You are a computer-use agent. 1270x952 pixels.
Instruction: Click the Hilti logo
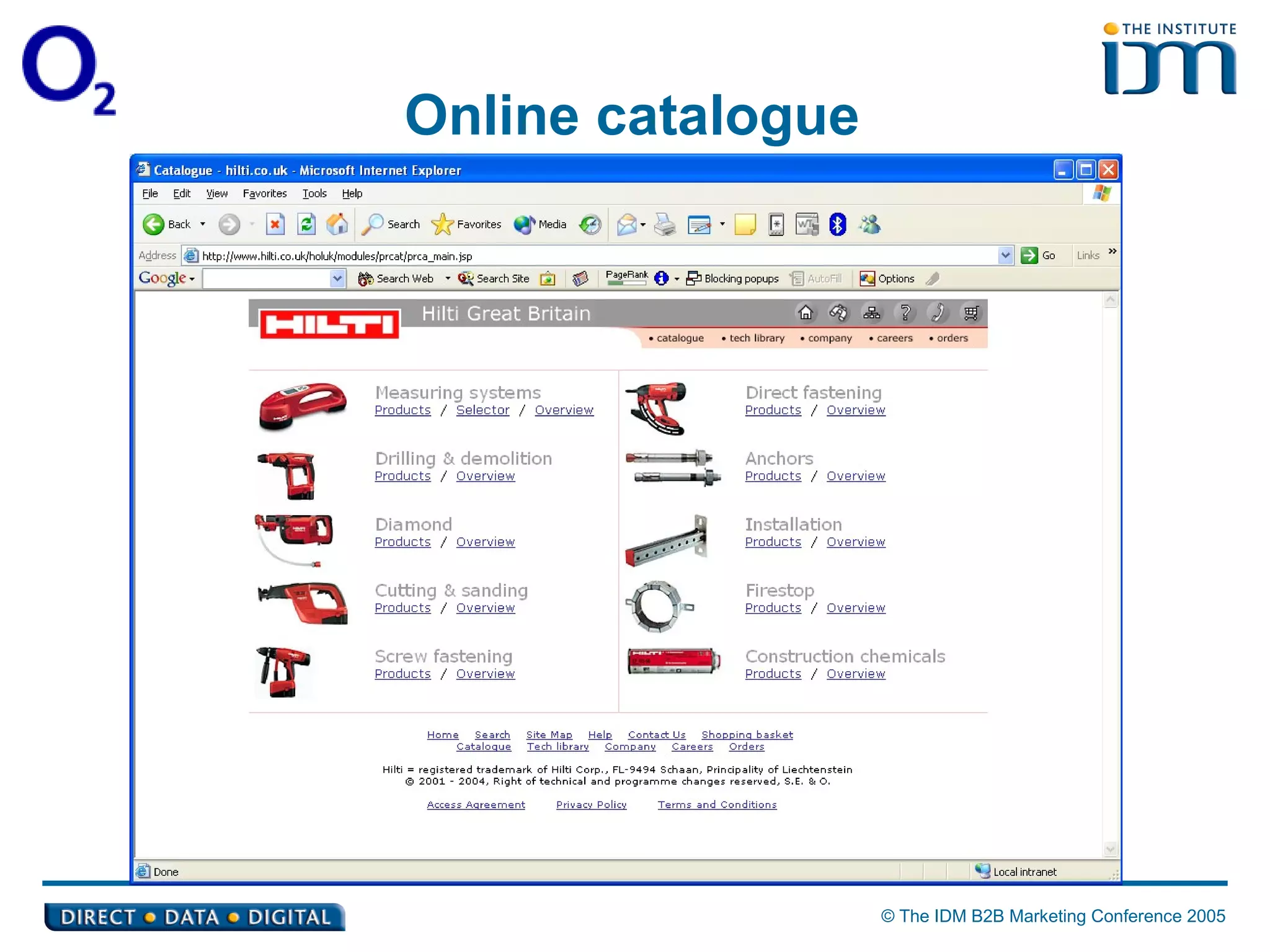click(329, 324)
